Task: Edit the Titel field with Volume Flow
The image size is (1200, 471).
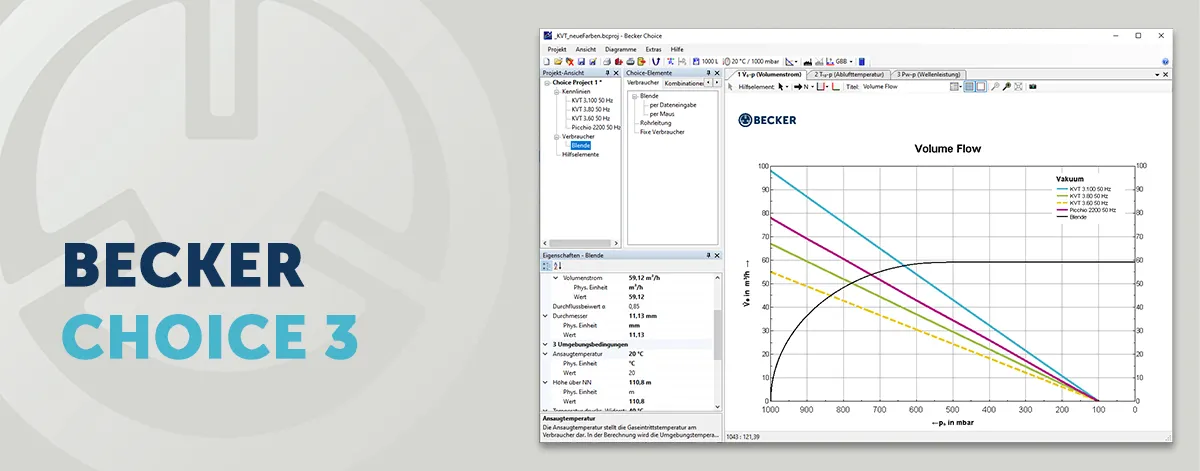Action: tap(905, 87)
